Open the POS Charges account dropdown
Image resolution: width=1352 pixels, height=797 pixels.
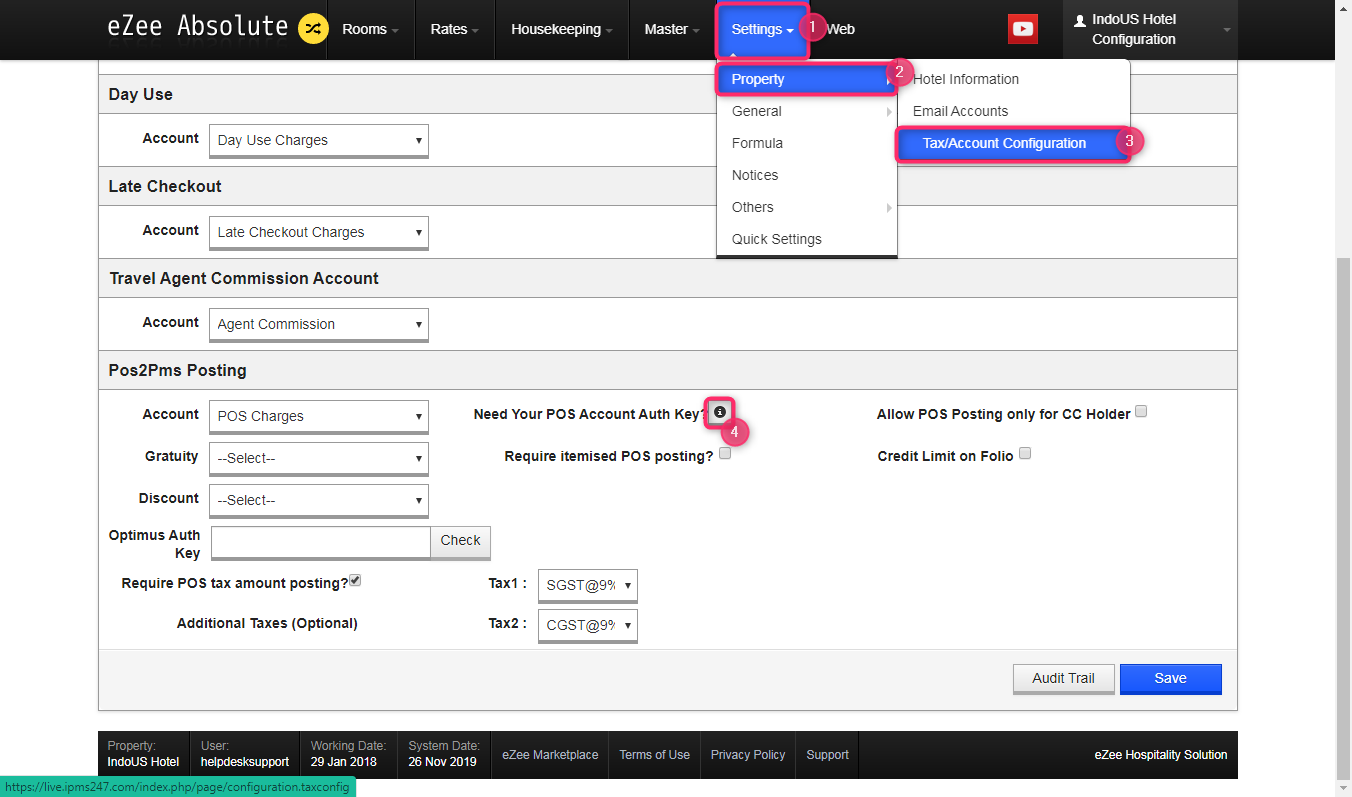click(x=319, y=416)
